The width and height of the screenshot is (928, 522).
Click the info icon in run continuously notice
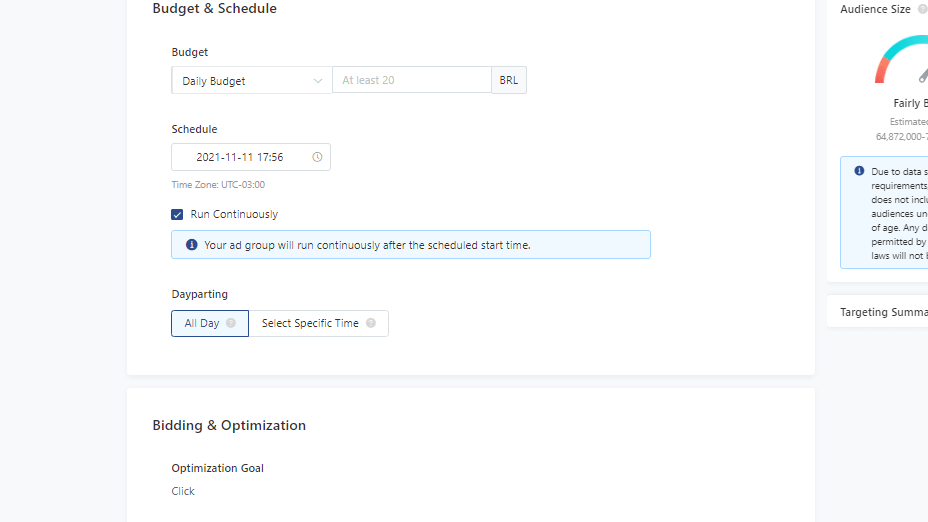click(192, 244)
